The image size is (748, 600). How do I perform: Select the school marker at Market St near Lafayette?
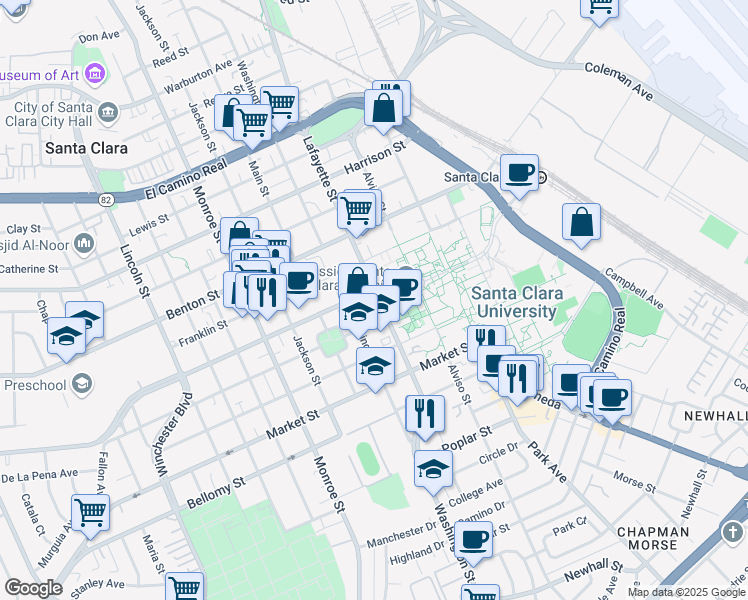point(375,367)
